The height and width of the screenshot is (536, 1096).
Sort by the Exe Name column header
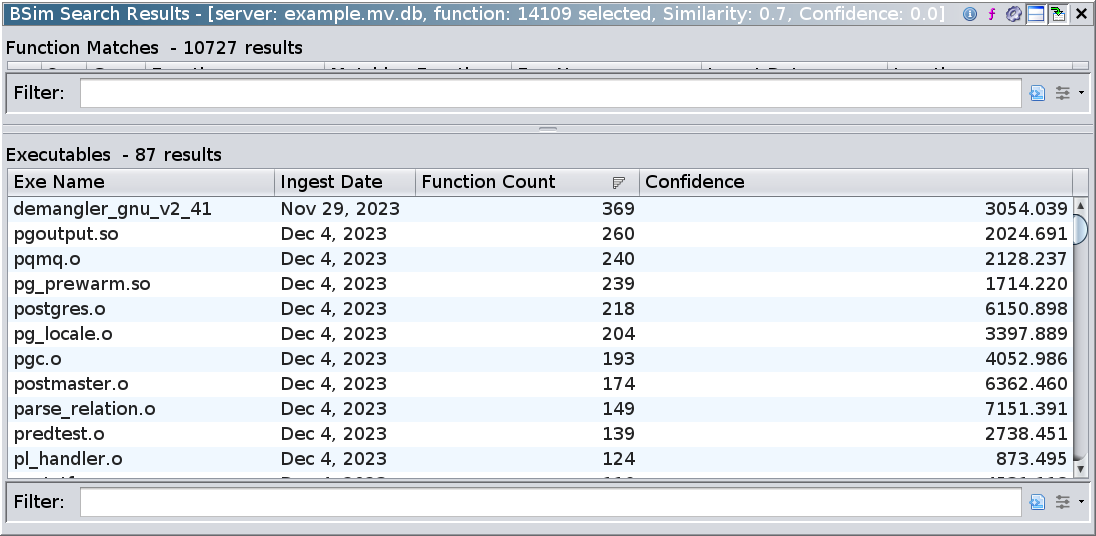tap(140, 182)
